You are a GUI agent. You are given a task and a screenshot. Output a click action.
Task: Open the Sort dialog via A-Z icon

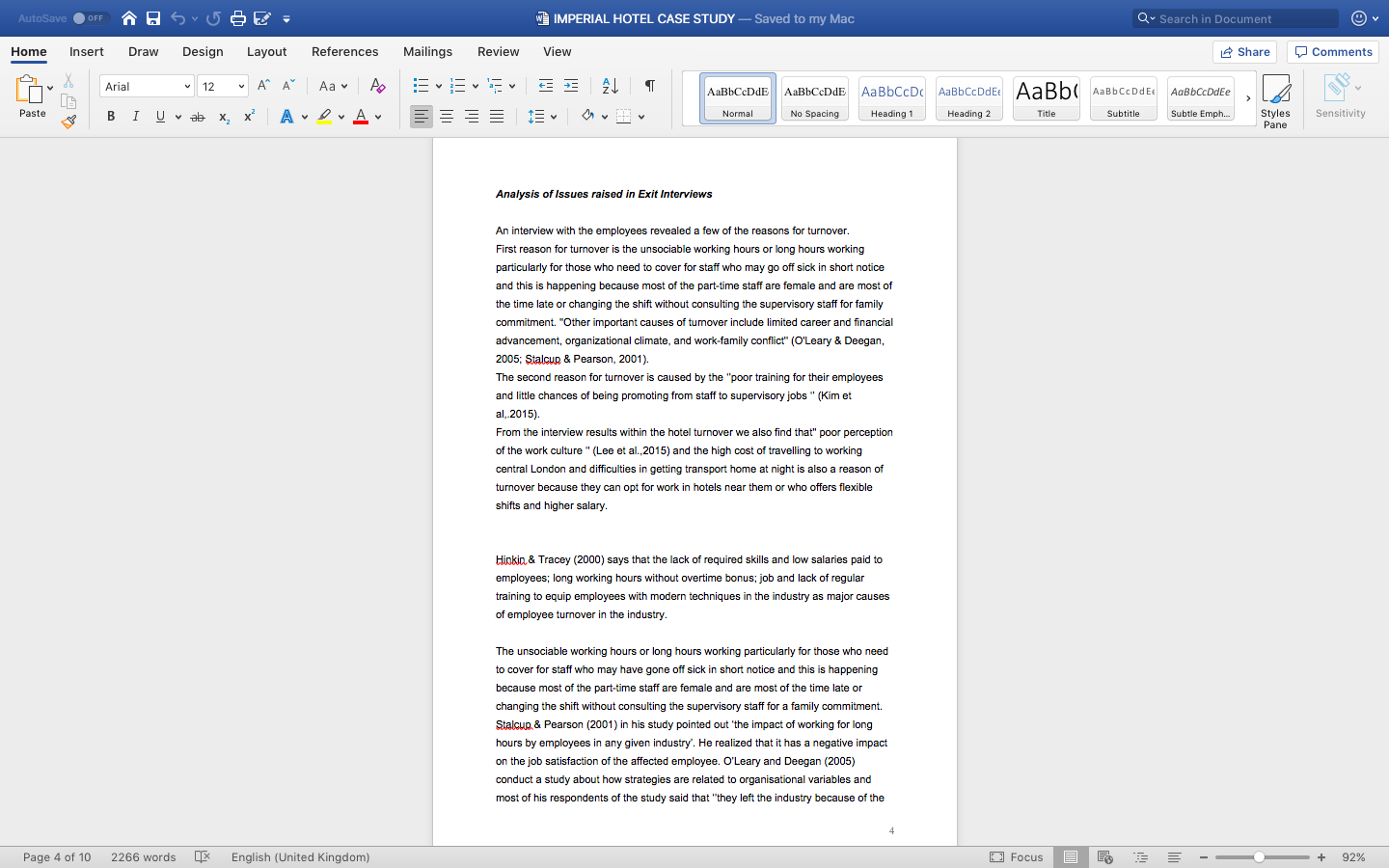(610, 85)
